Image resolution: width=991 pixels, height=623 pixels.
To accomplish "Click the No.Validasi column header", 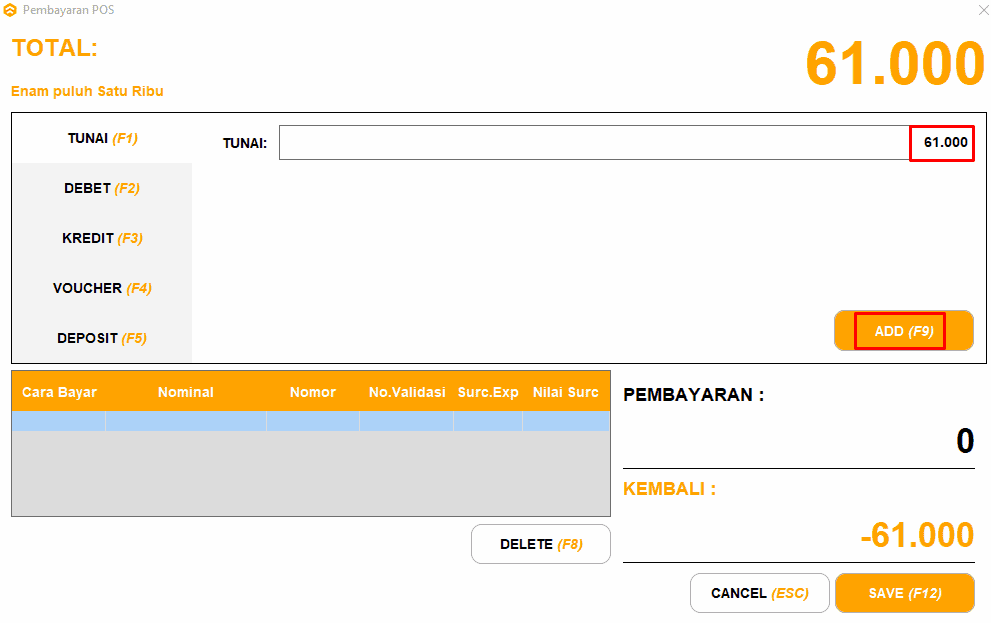I will (x=407, y=392).
